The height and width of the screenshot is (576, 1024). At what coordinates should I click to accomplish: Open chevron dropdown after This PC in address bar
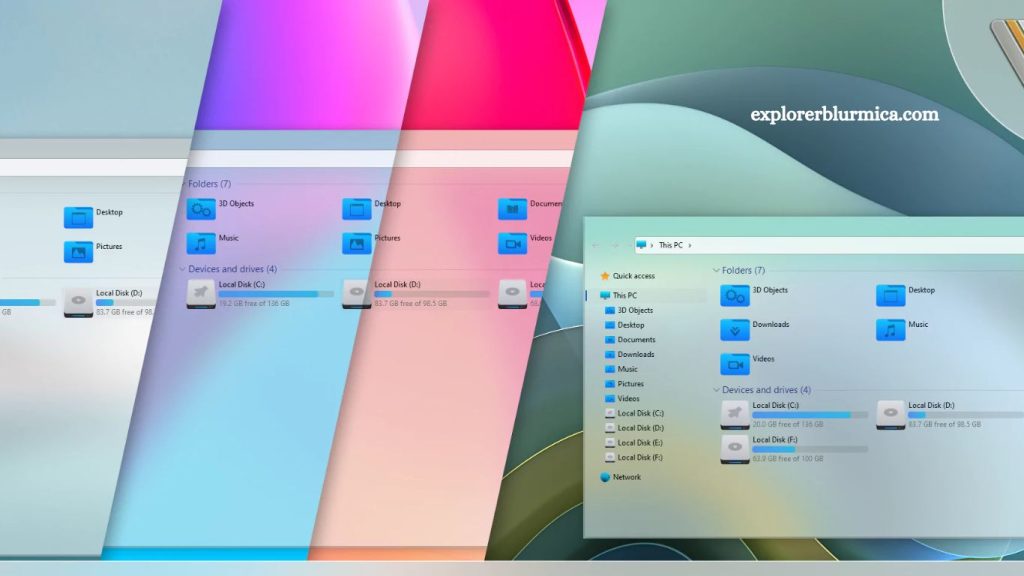click(x=690, y=246)
